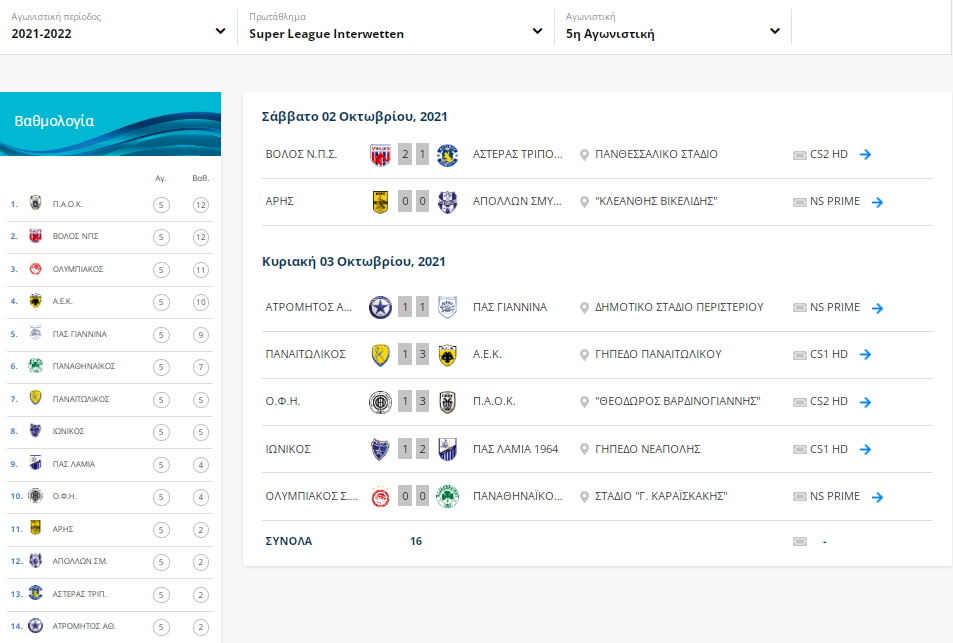953x643 pixels.
Task: Click the Βαθμολογία standings banner
Action: click(x=111, y=124)
